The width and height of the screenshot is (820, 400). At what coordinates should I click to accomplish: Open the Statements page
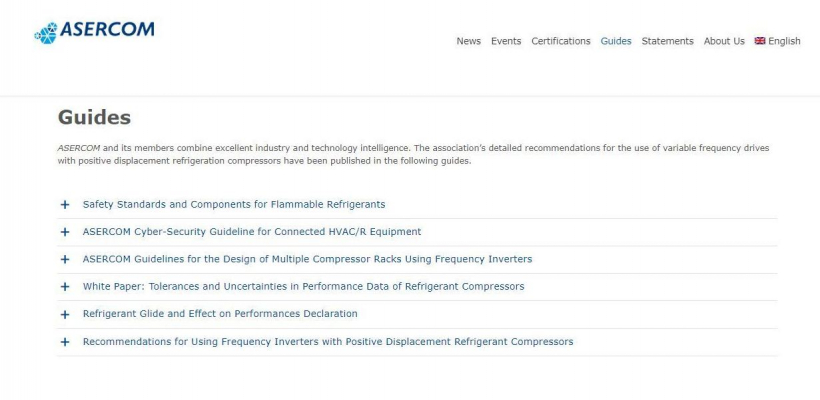[x=667, y=41]
